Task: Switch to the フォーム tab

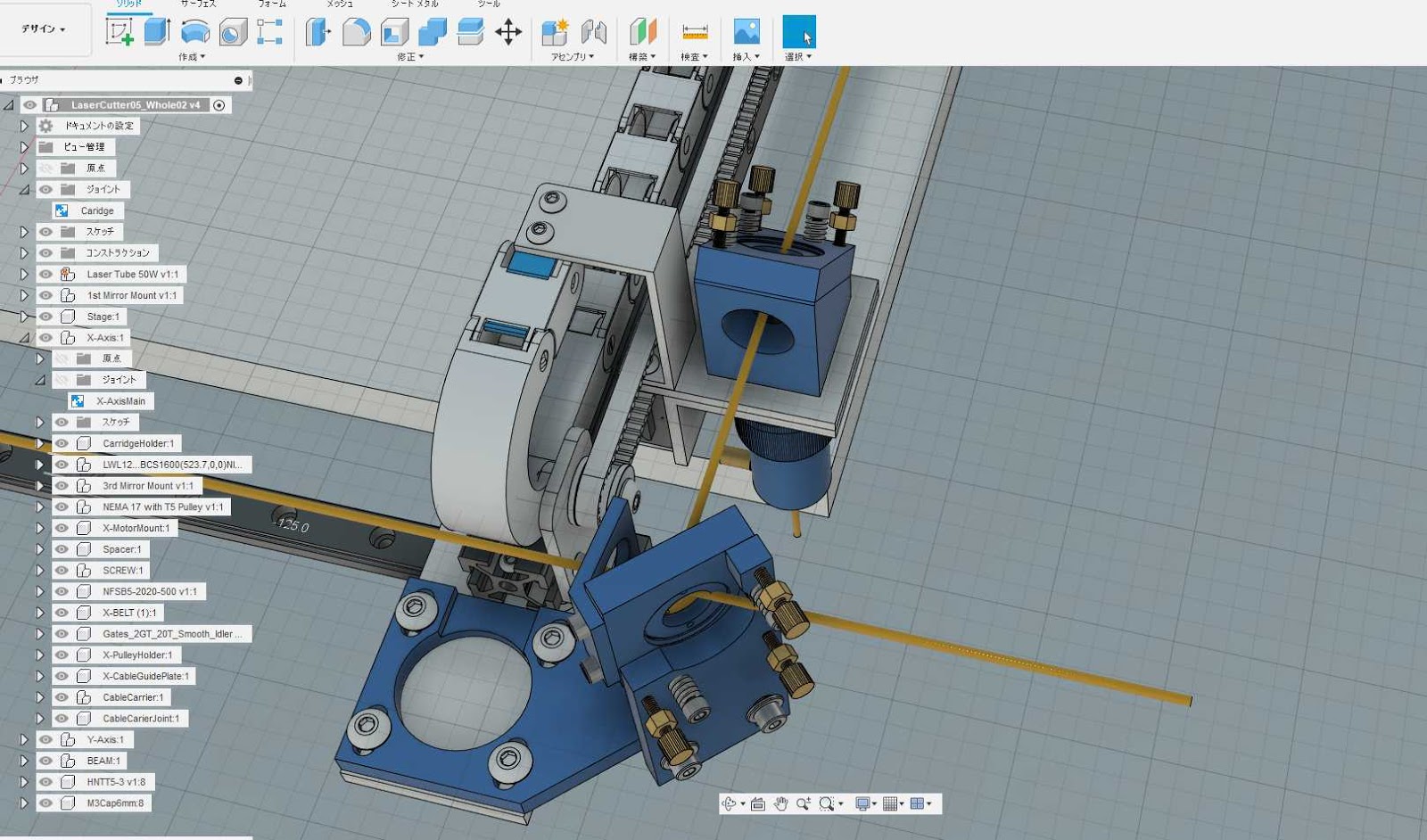Action: (272, 4)
